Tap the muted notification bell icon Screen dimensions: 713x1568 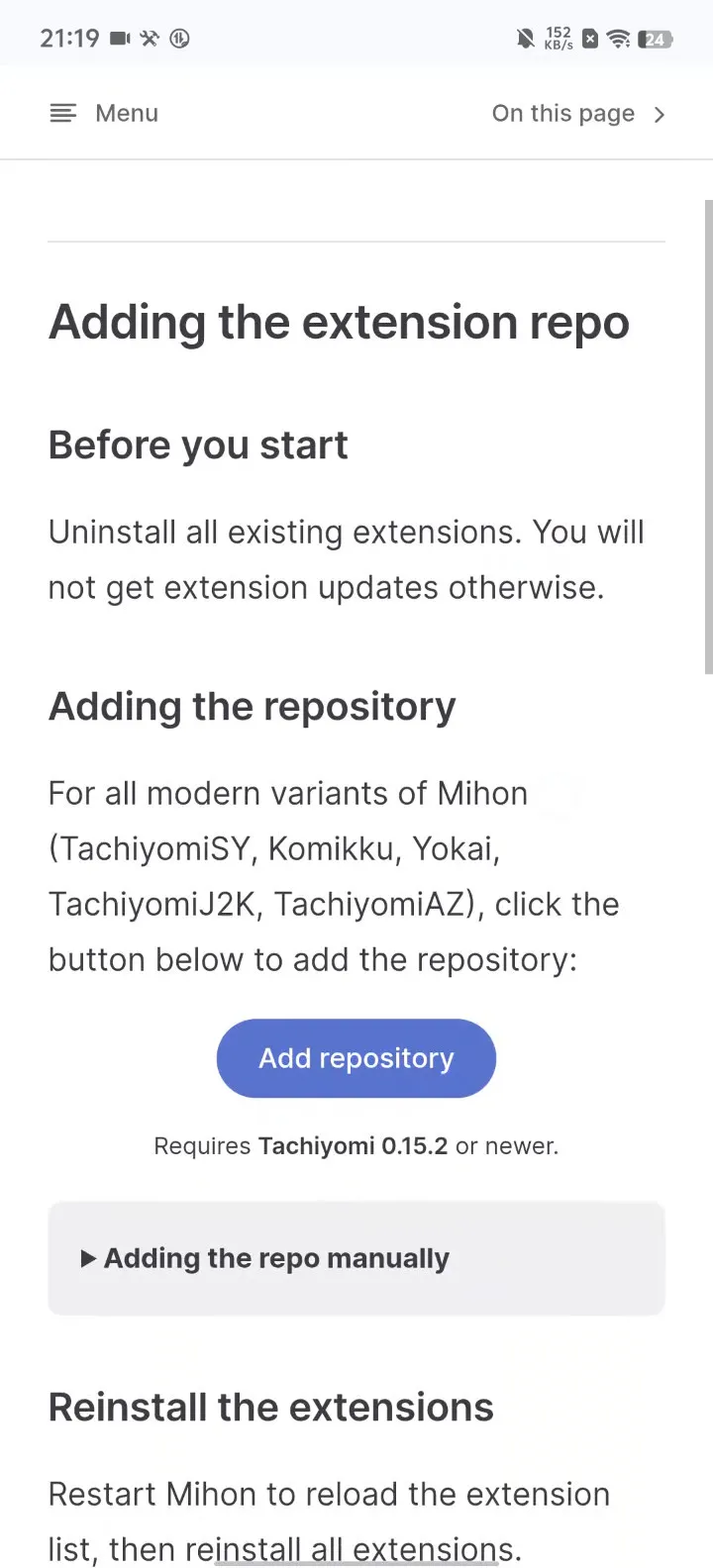point(526,39)
